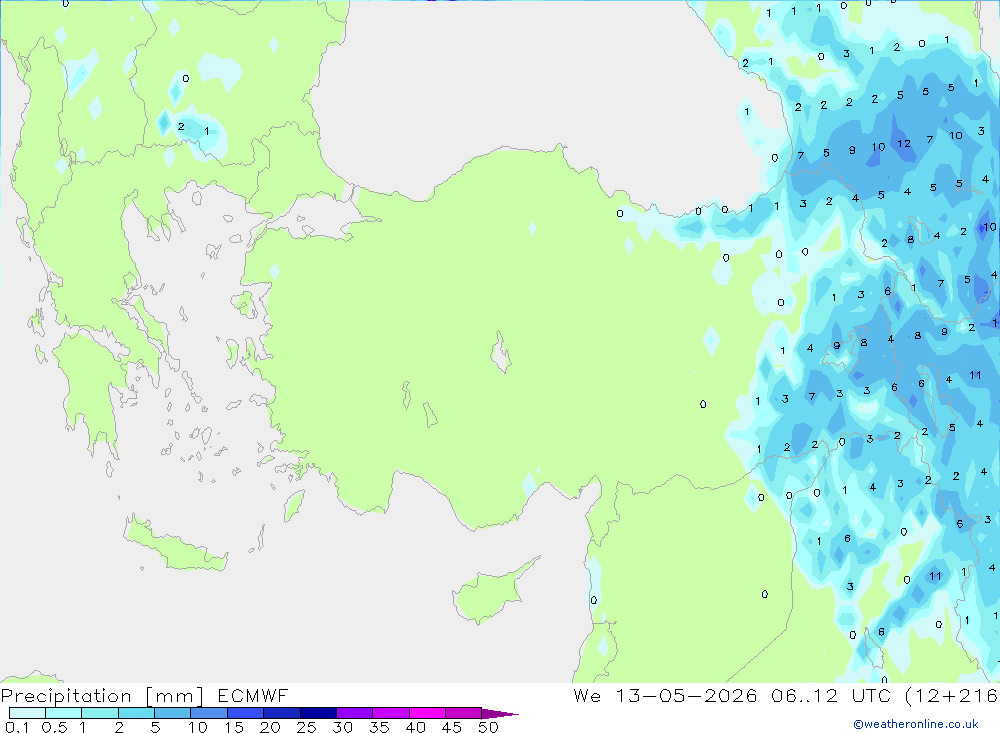Click the '45' legend scale label
1000x733 pixels.
(x=452, y=727)
